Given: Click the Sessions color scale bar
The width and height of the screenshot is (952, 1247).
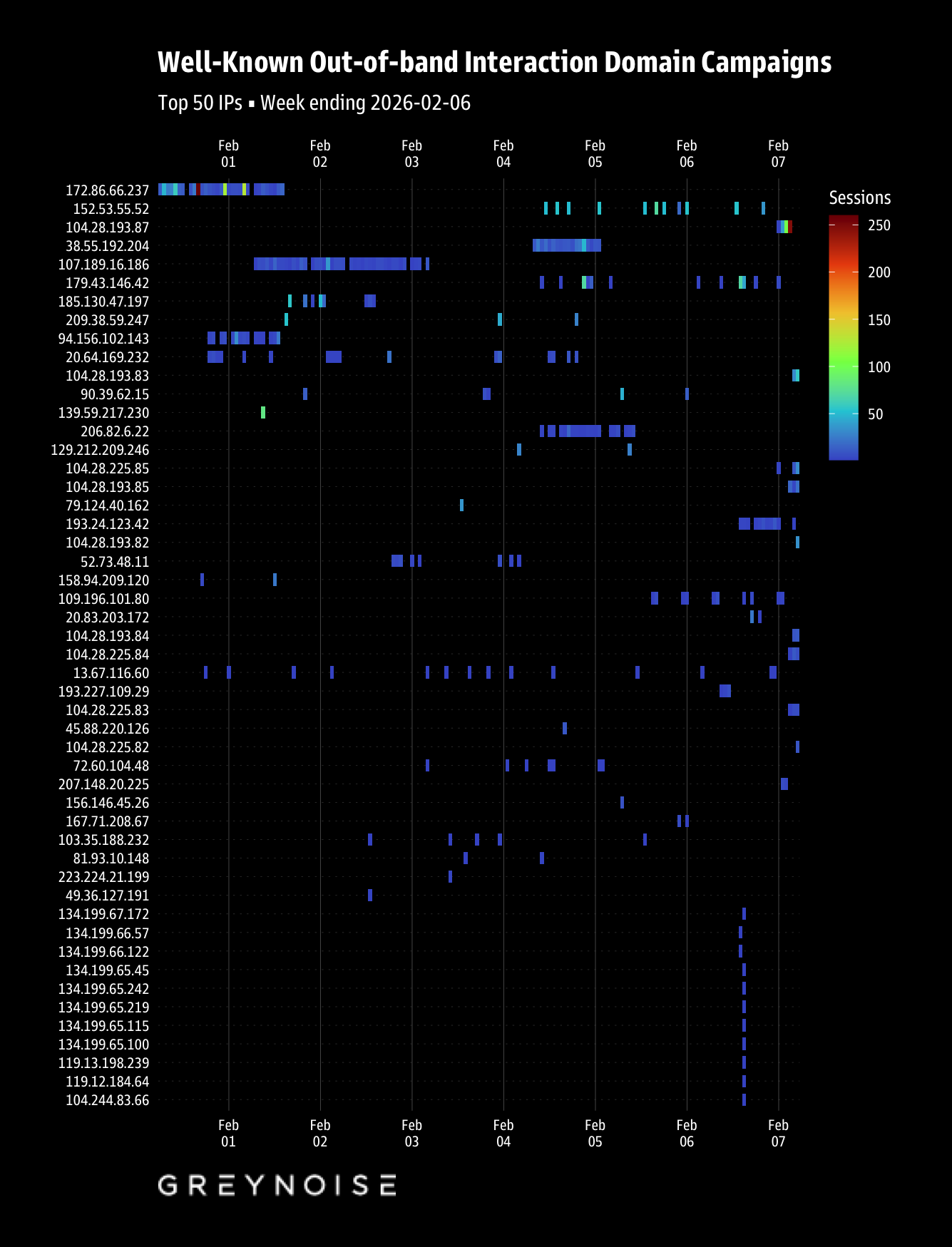Looking at the screenshot, I should click(843, 338).
